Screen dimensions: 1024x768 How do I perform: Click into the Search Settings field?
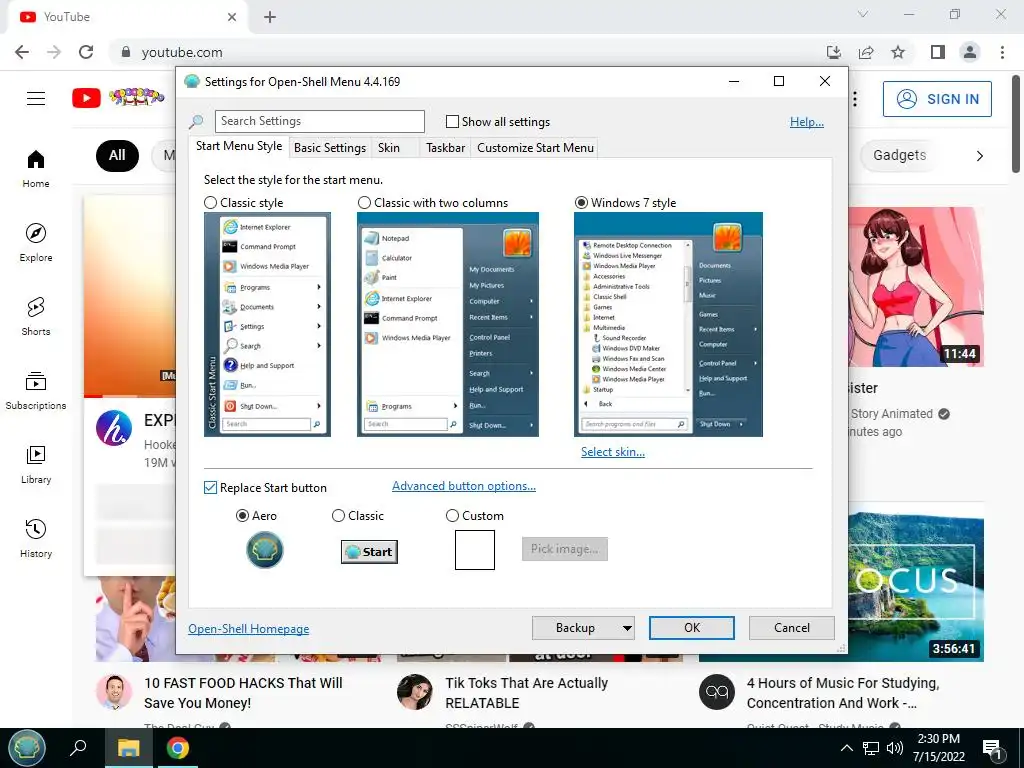pos(319,121)
